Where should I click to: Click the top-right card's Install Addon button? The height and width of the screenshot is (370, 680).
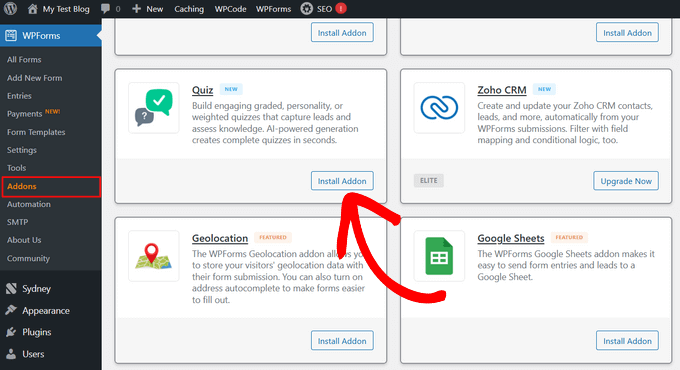pos(627,33)
